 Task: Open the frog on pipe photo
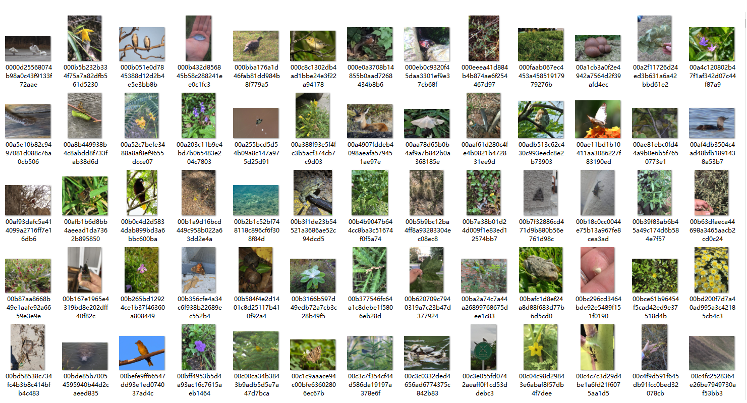point(313,193)
